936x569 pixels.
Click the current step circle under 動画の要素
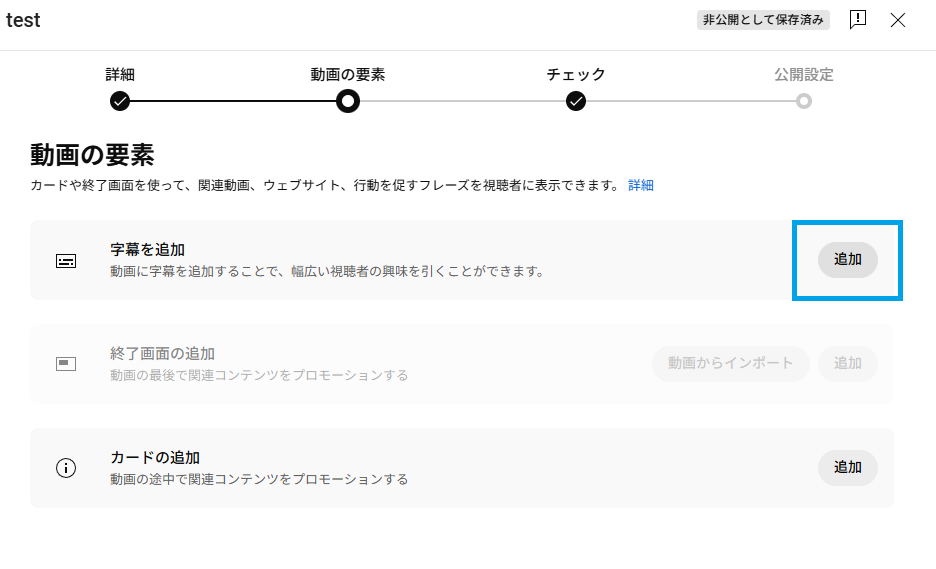click(348, 101)
